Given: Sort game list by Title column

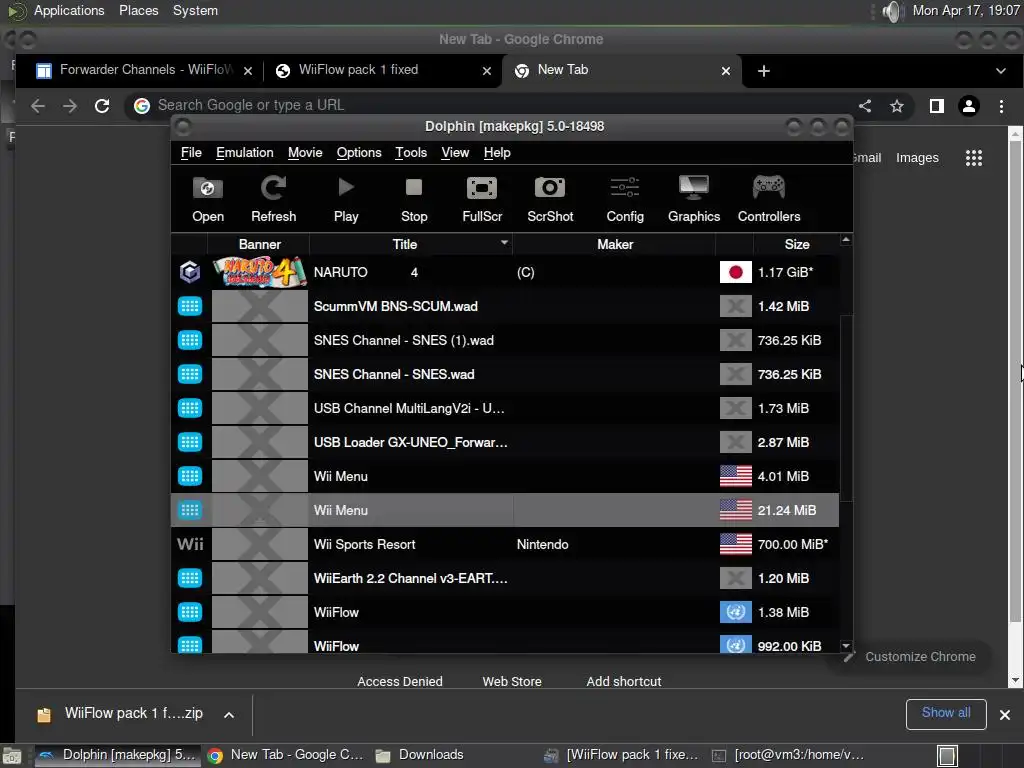Looking at the screenshot, I should coord(410,244).
